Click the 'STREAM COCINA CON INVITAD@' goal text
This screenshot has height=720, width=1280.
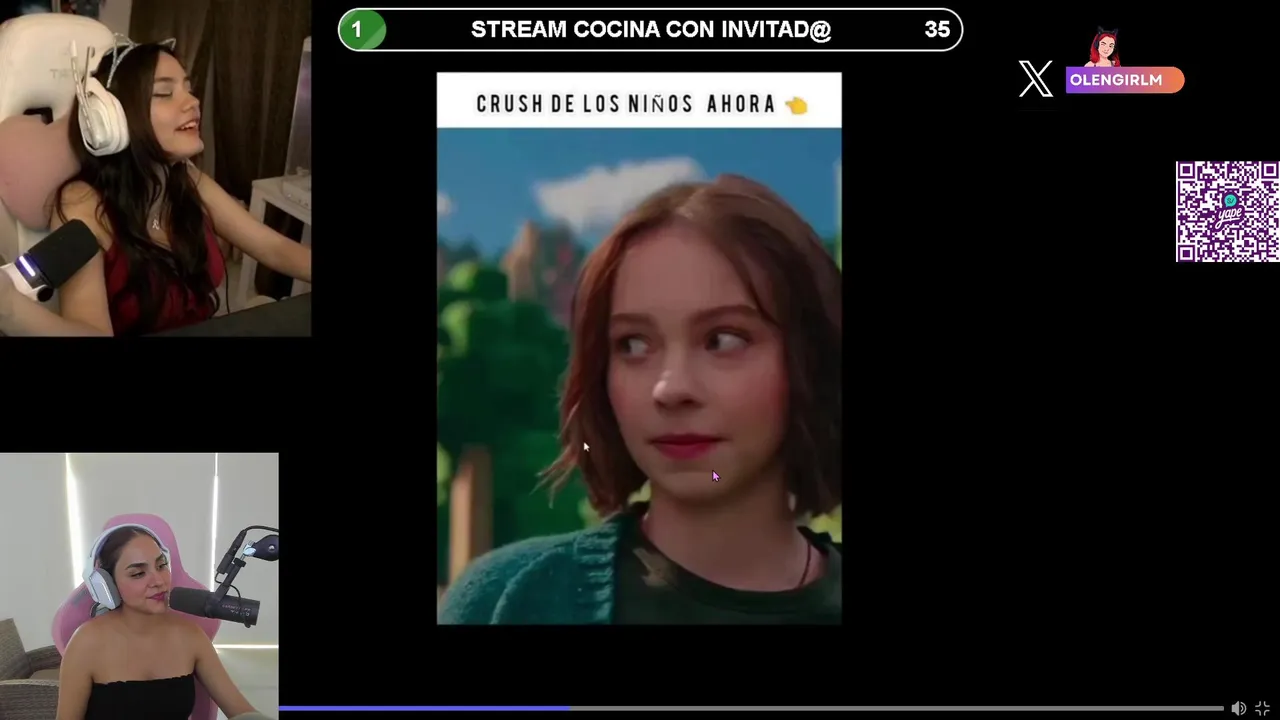651,30
